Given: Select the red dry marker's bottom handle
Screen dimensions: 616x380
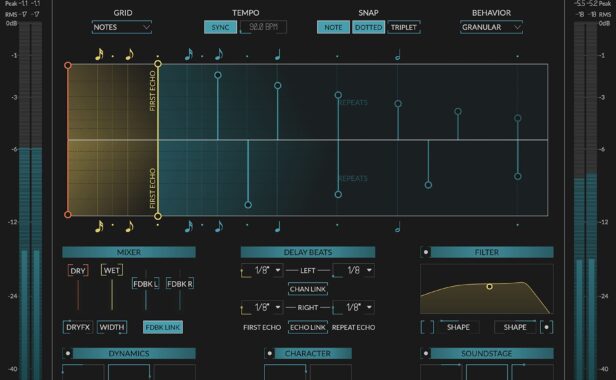Looking at the screenshot, I should point(68,215).
